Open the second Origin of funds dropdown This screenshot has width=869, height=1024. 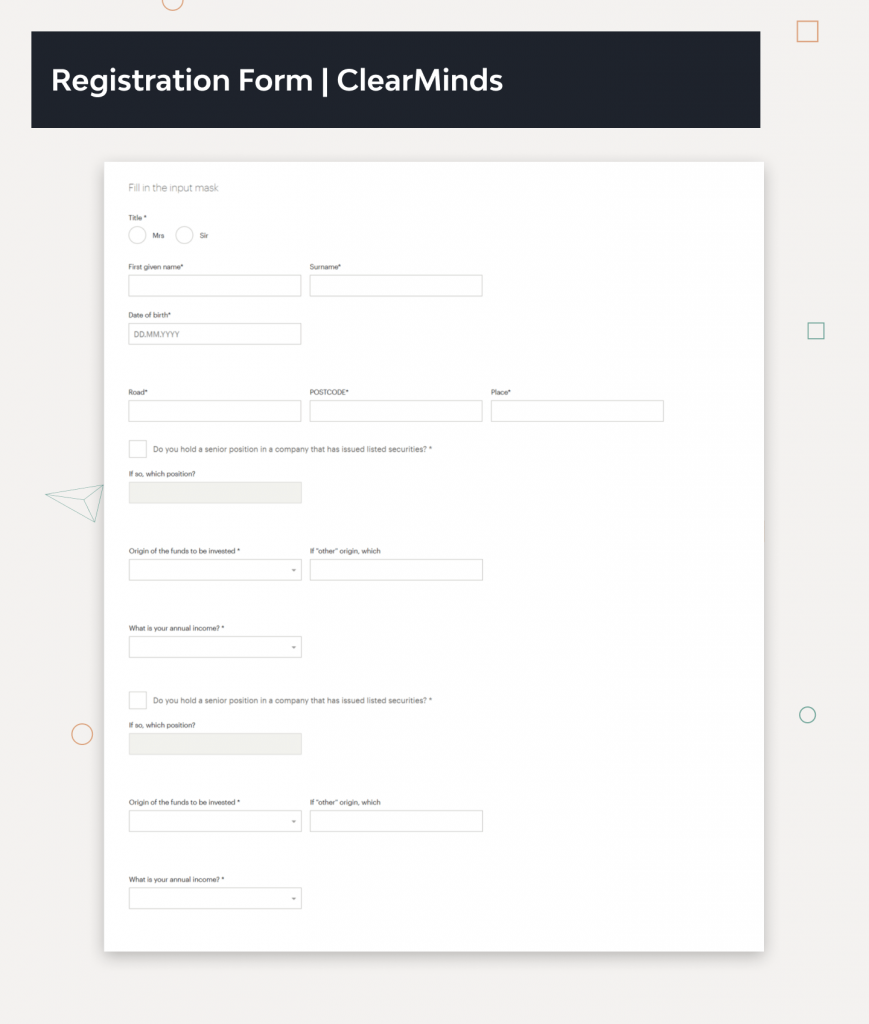click(x=215, y=821)
